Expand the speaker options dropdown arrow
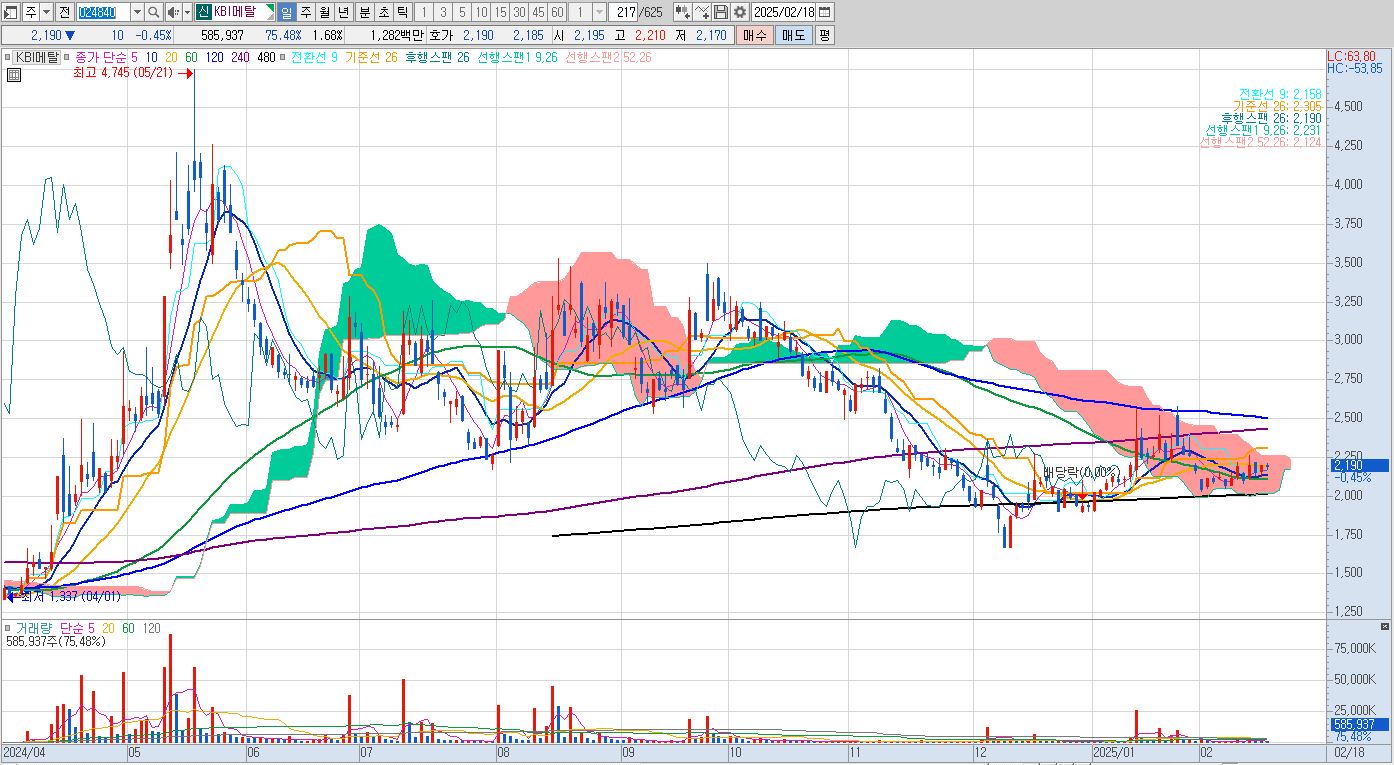The width and height of the screenshot is (1394, 765). coord(187,12)
